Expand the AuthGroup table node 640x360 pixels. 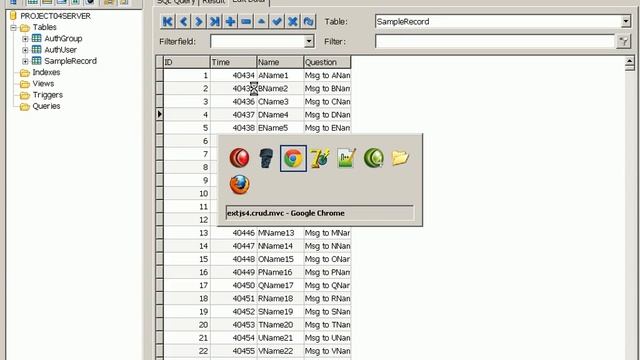click(25, 39)
